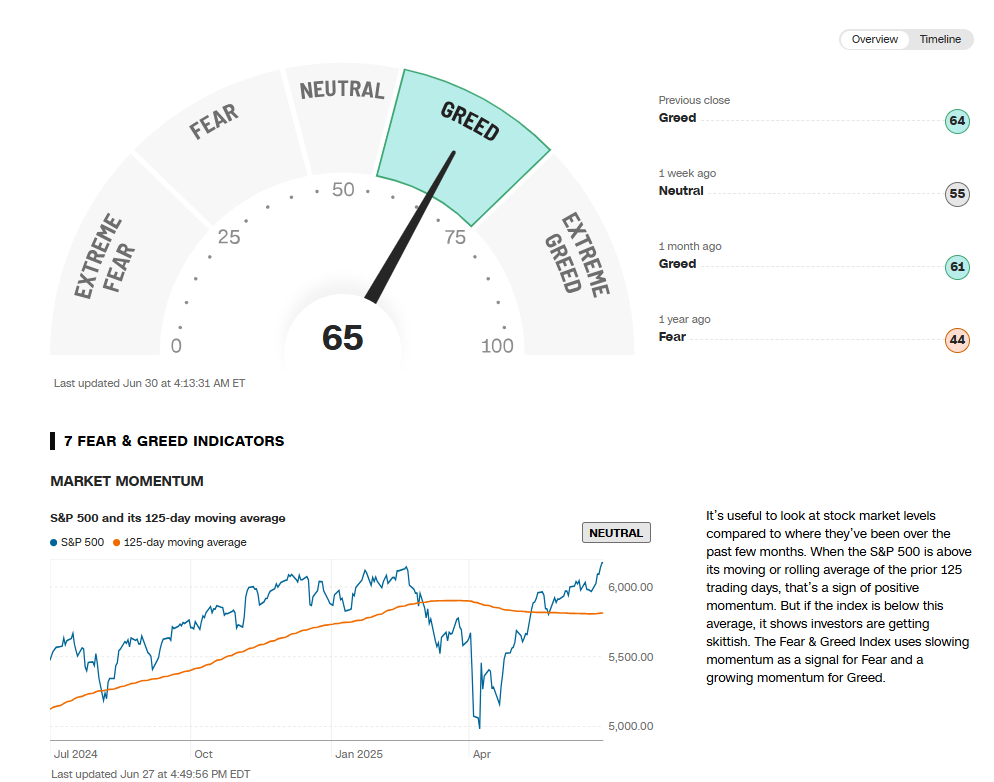The height and width of the screenshot is (782, 994).
Task: Click the orange 125-day moving average legend dot
Action: click(x=117, y=543)
